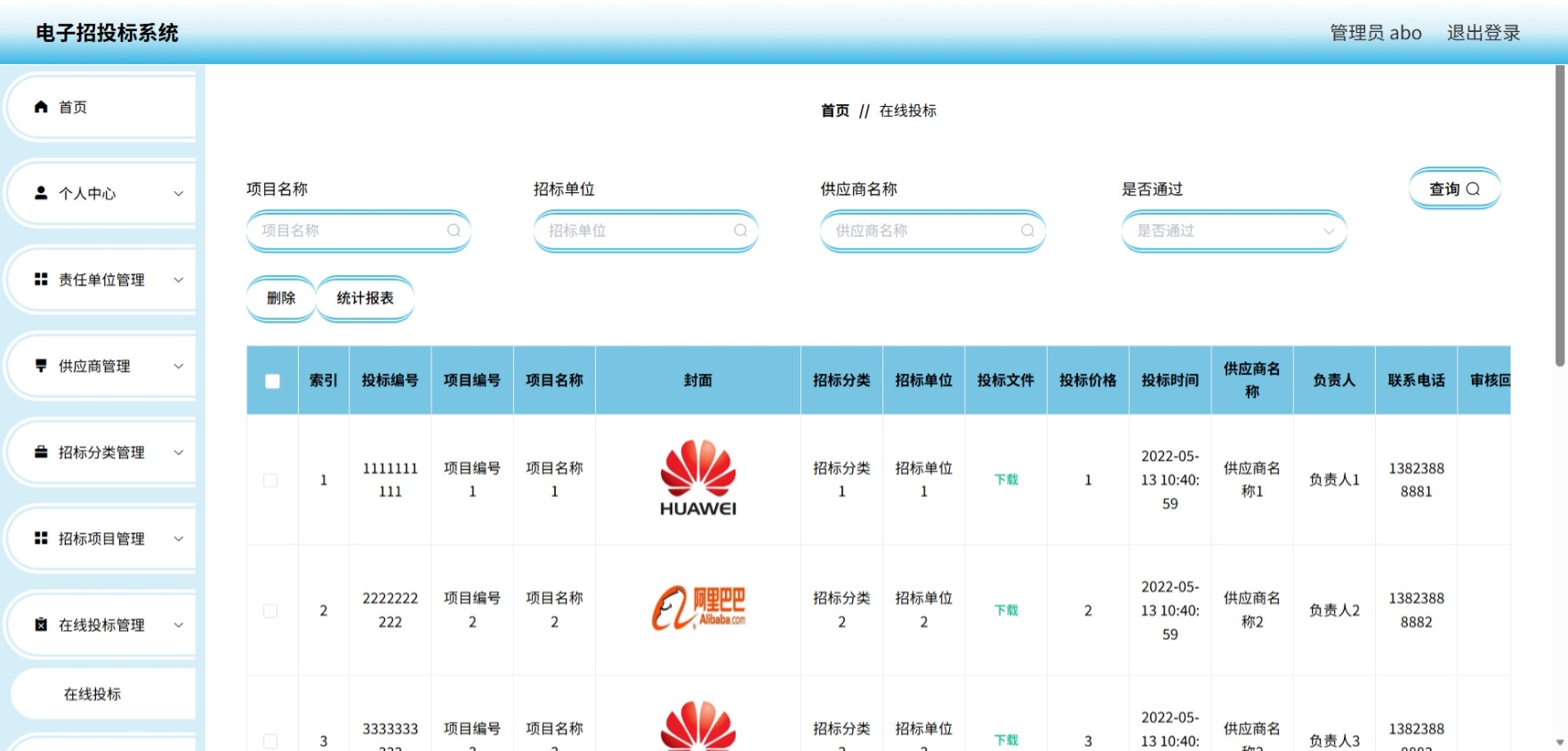Check the row checkbox for index 2
1568x751 pixels.
[270, 611]
